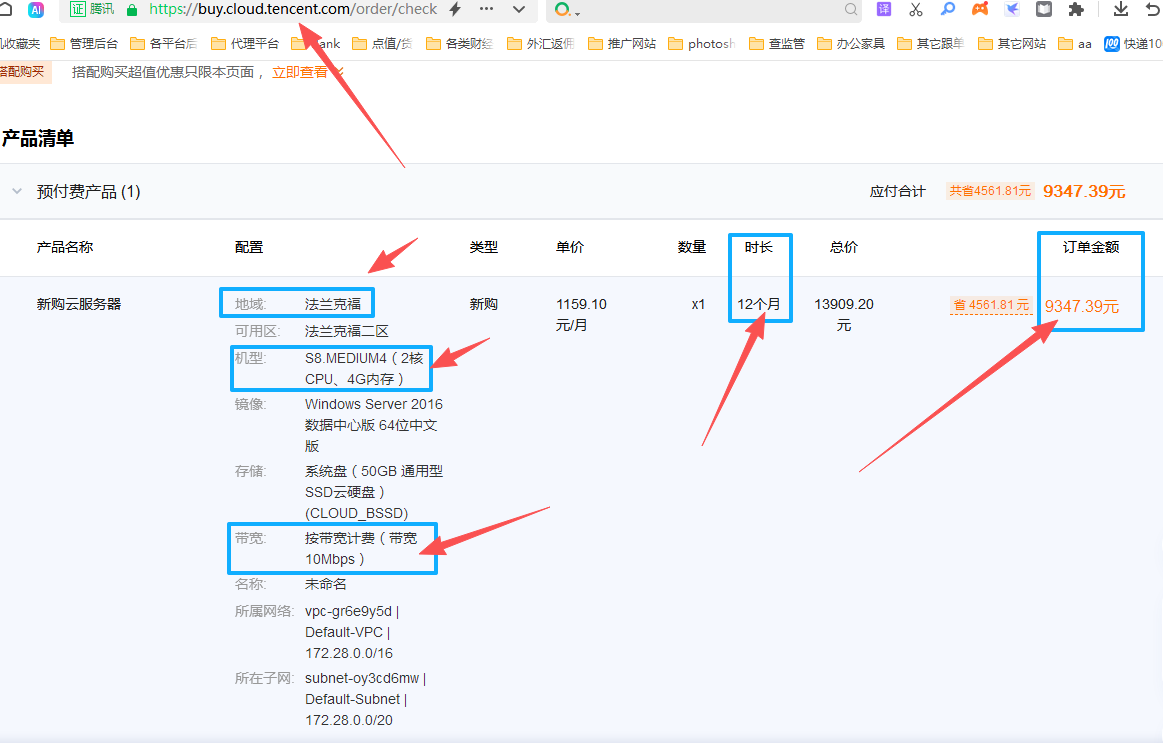Click the green padlock security icon
Screen dimensions: 1163x743
tap(132, 10)
